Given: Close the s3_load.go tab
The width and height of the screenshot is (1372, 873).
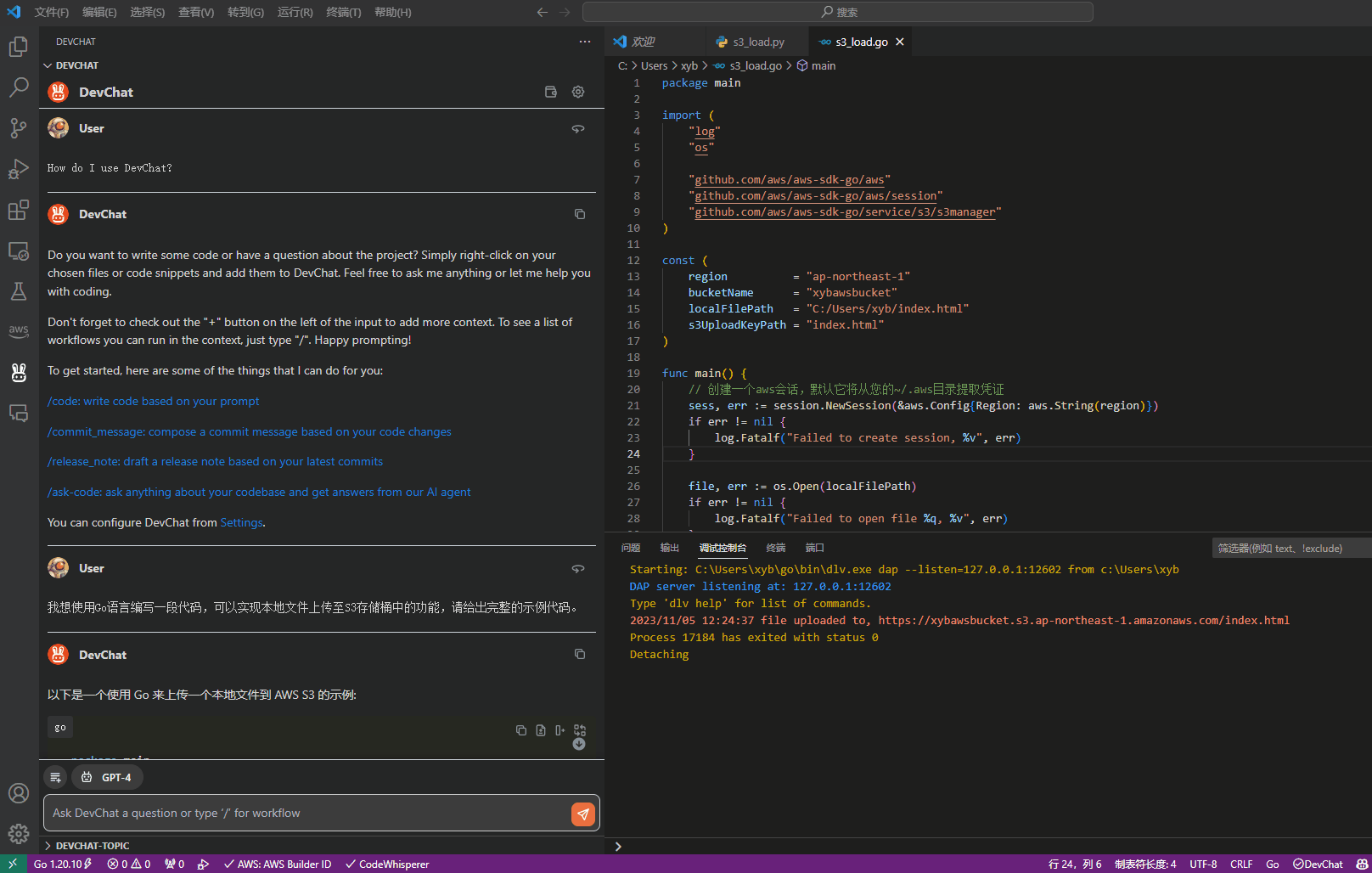Looking at the screenshot, I should 900,42.
